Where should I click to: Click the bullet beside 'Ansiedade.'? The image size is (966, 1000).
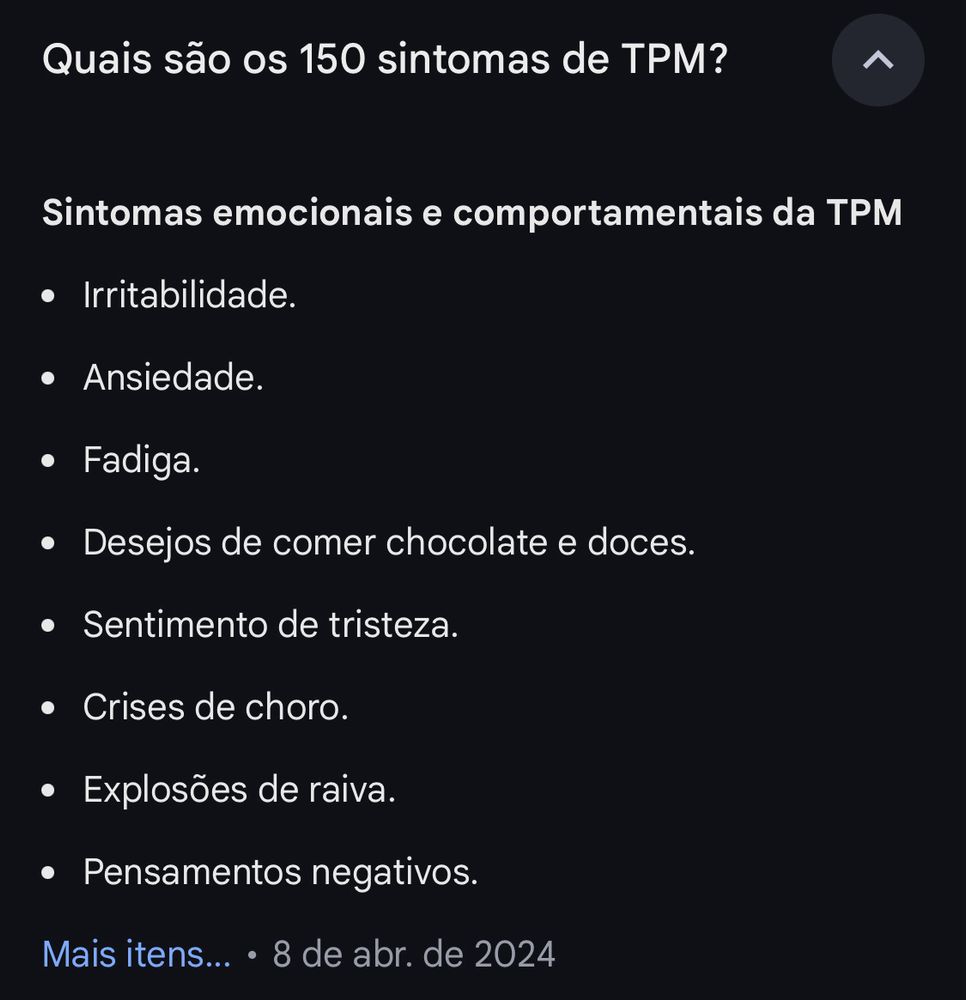tap(48, 378)
